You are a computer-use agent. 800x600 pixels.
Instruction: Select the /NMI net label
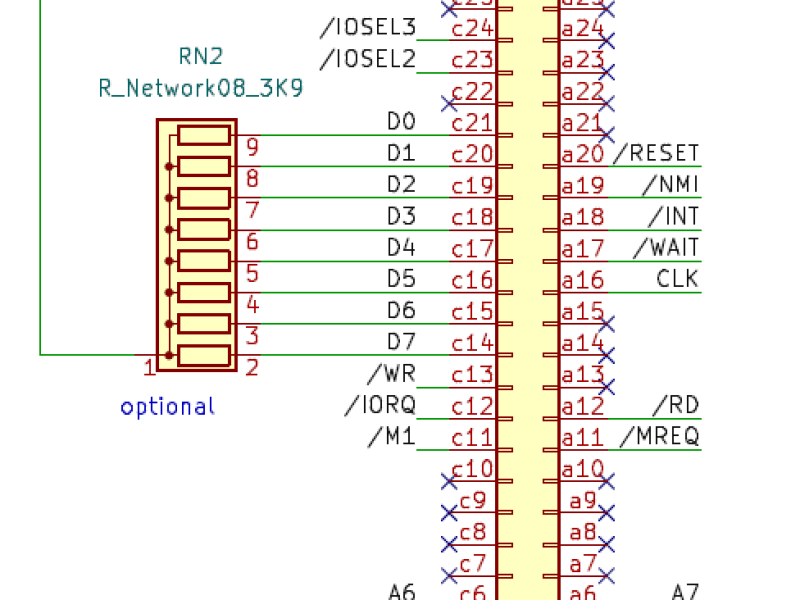point(670,185)
